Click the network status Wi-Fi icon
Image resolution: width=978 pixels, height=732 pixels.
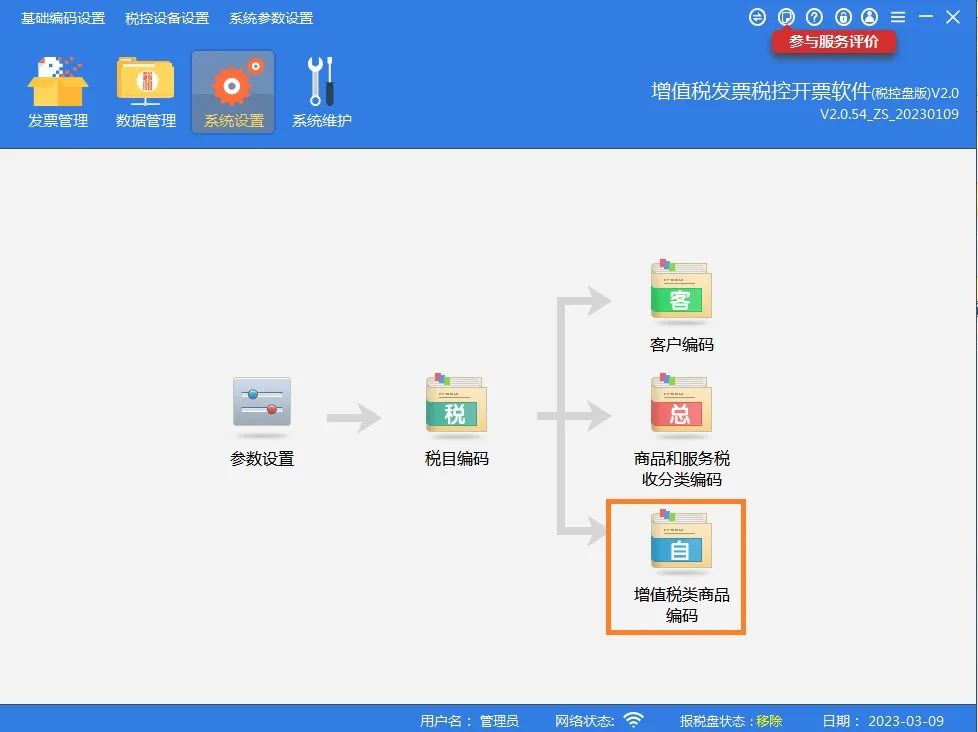pos(634,720)
